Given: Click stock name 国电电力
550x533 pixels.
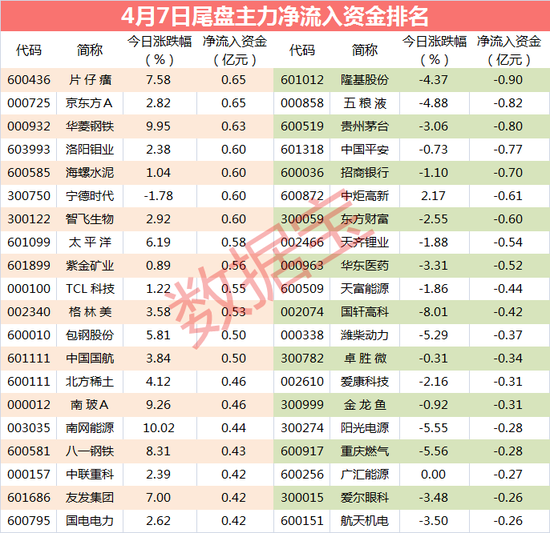Looking at the screenshot, I should tap(90, 521).
